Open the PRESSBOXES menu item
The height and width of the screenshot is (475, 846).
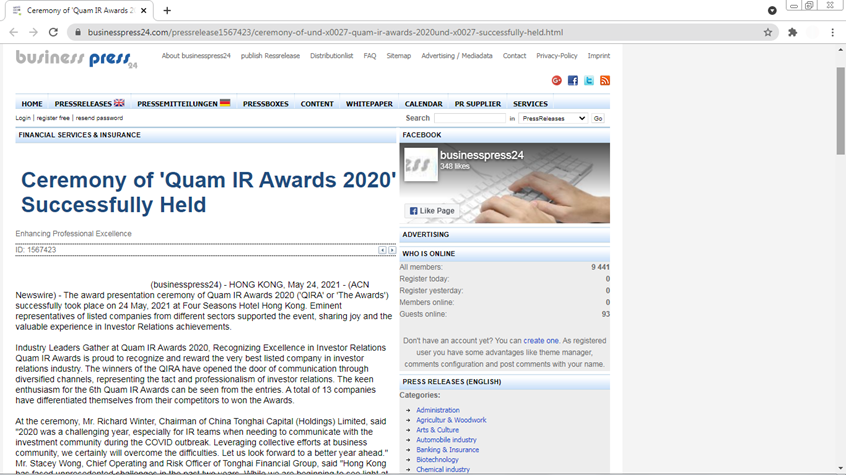[265, 104]
